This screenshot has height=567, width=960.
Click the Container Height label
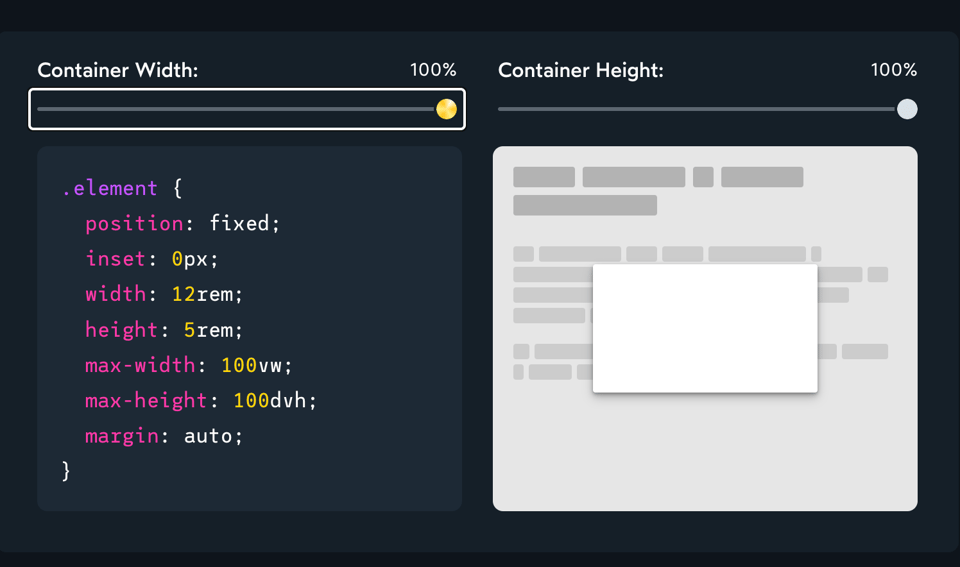(x=580, y=70)
